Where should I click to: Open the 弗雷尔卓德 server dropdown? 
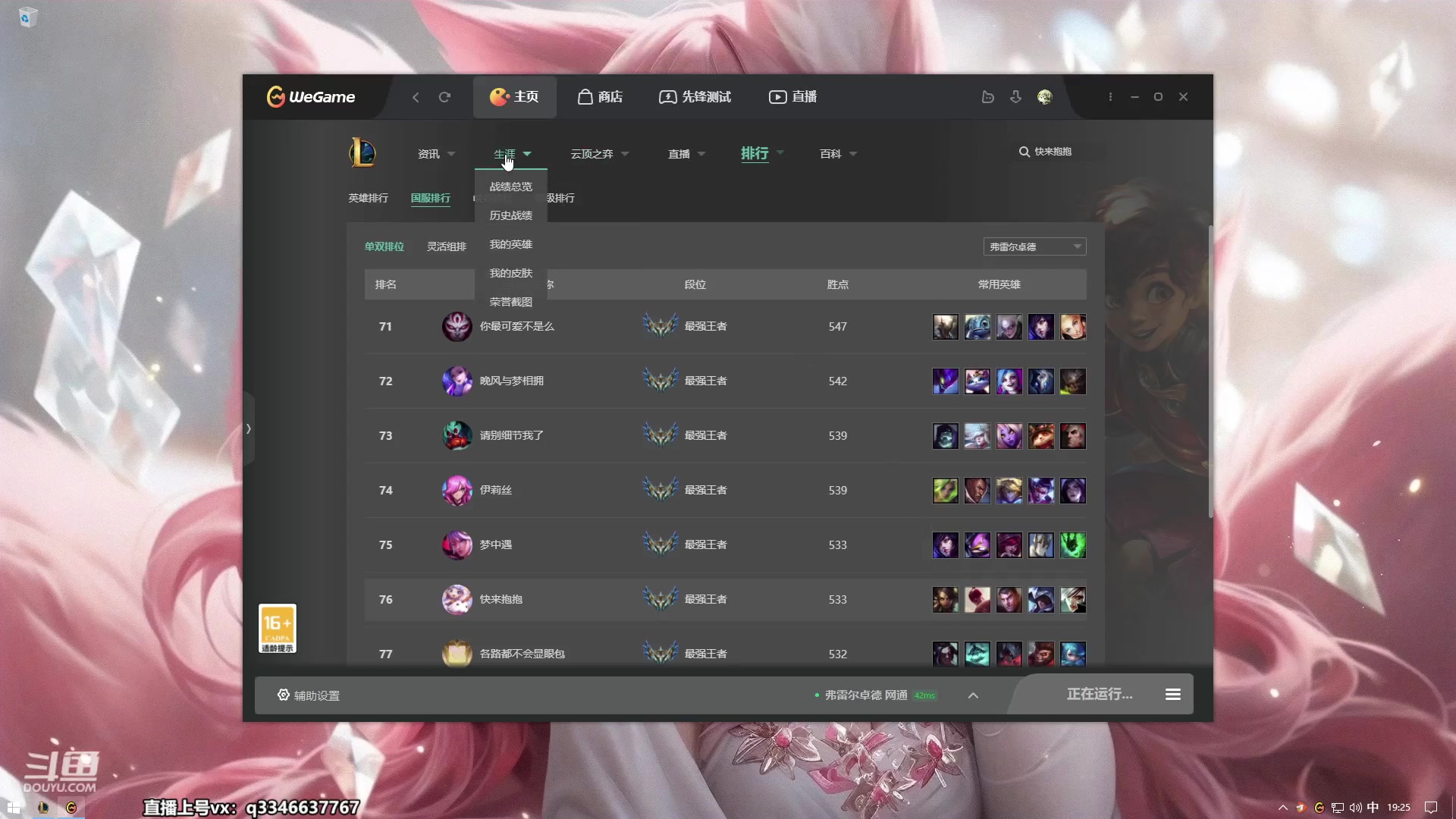tap(1034, 246)
